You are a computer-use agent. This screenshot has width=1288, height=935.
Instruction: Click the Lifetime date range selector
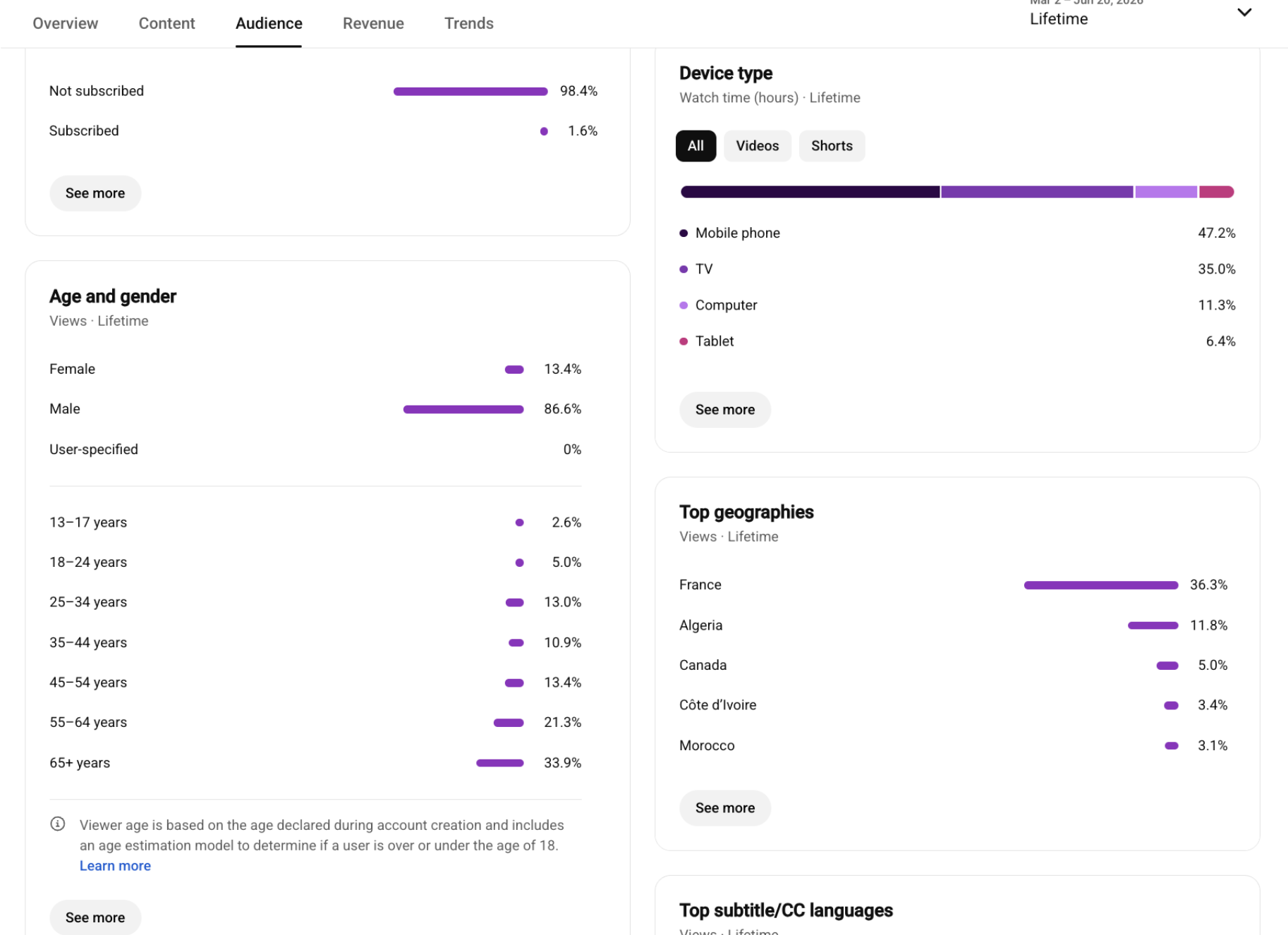[1141, 14]
